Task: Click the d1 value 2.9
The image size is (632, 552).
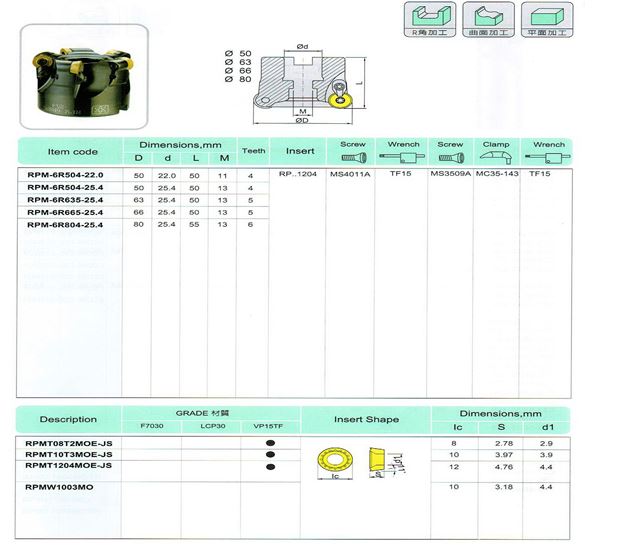Action: (546, 443)
